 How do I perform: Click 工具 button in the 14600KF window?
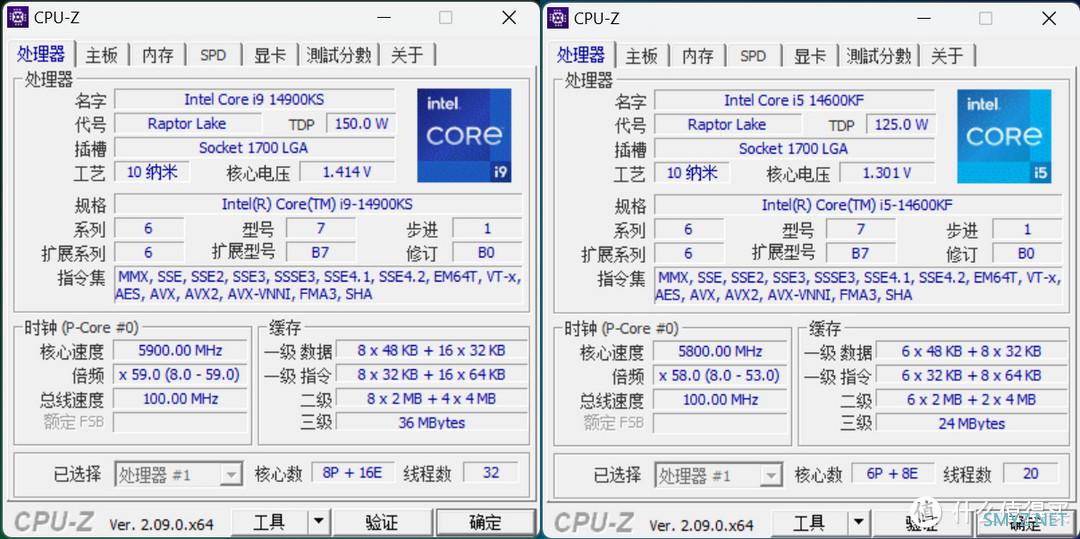[x=809, y=522]
